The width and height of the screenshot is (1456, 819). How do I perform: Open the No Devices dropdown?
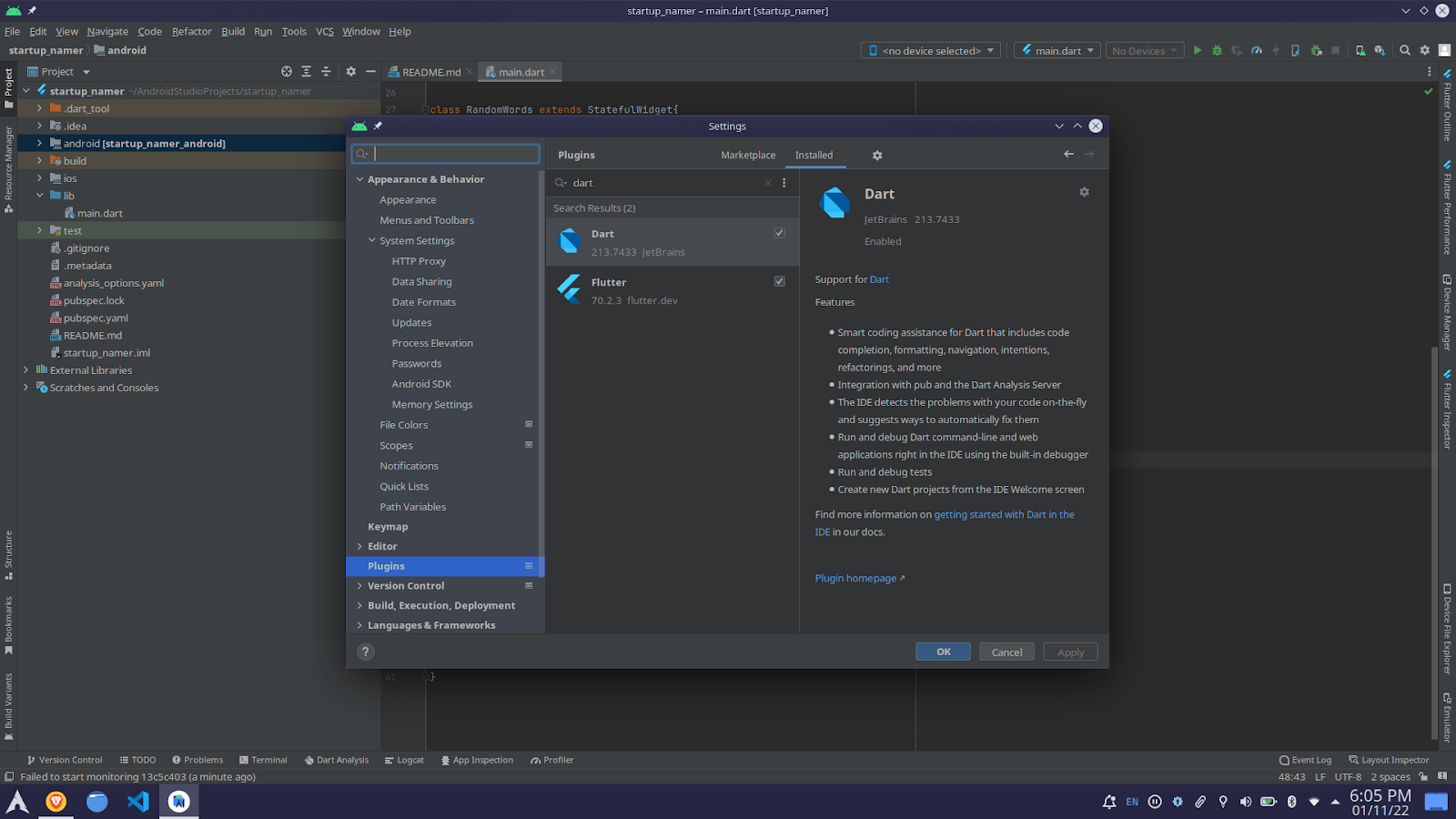[1144, 51]
